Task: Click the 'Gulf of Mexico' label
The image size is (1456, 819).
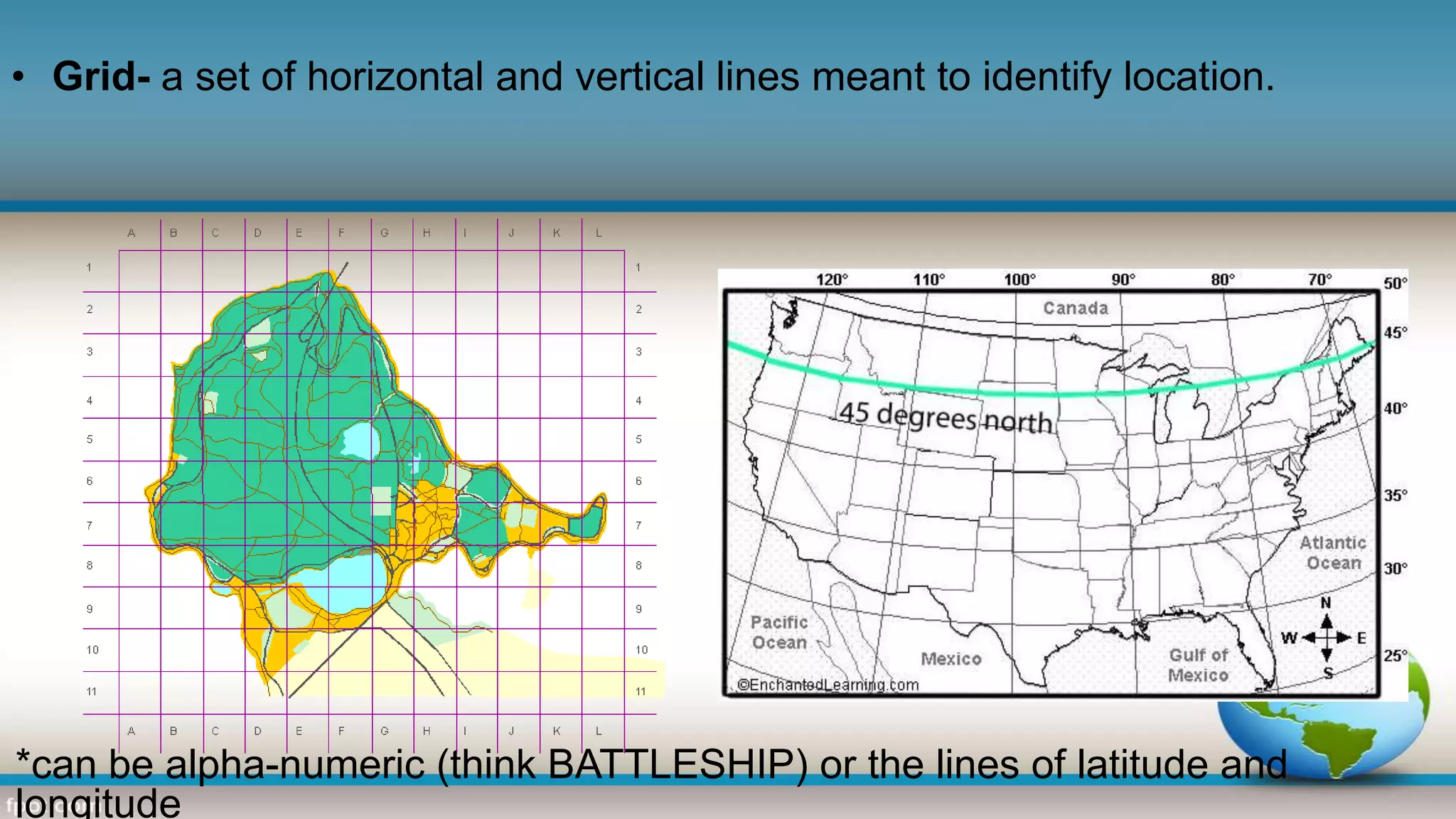Action: point(1199,665)
